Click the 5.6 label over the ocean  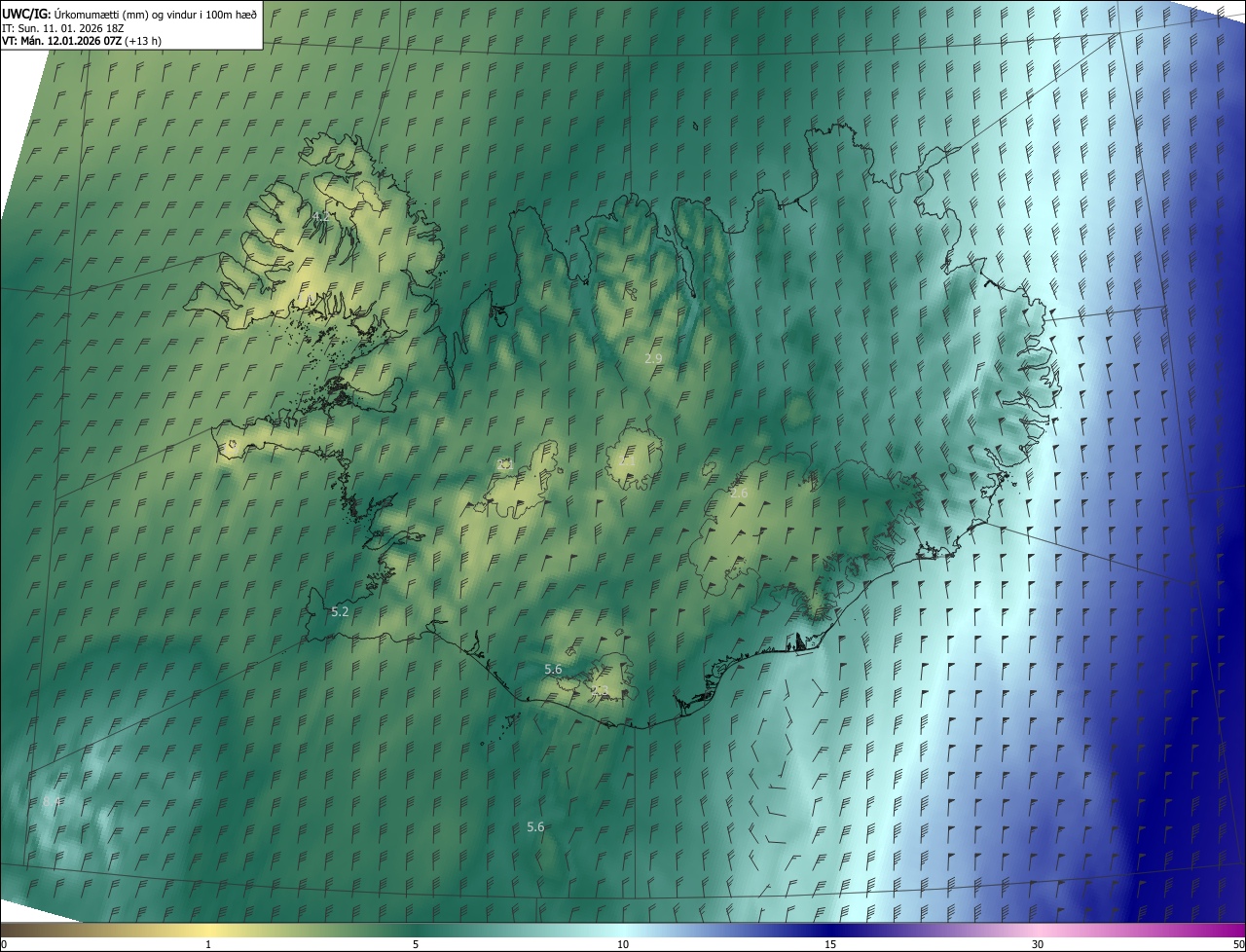tap(535, 826)
